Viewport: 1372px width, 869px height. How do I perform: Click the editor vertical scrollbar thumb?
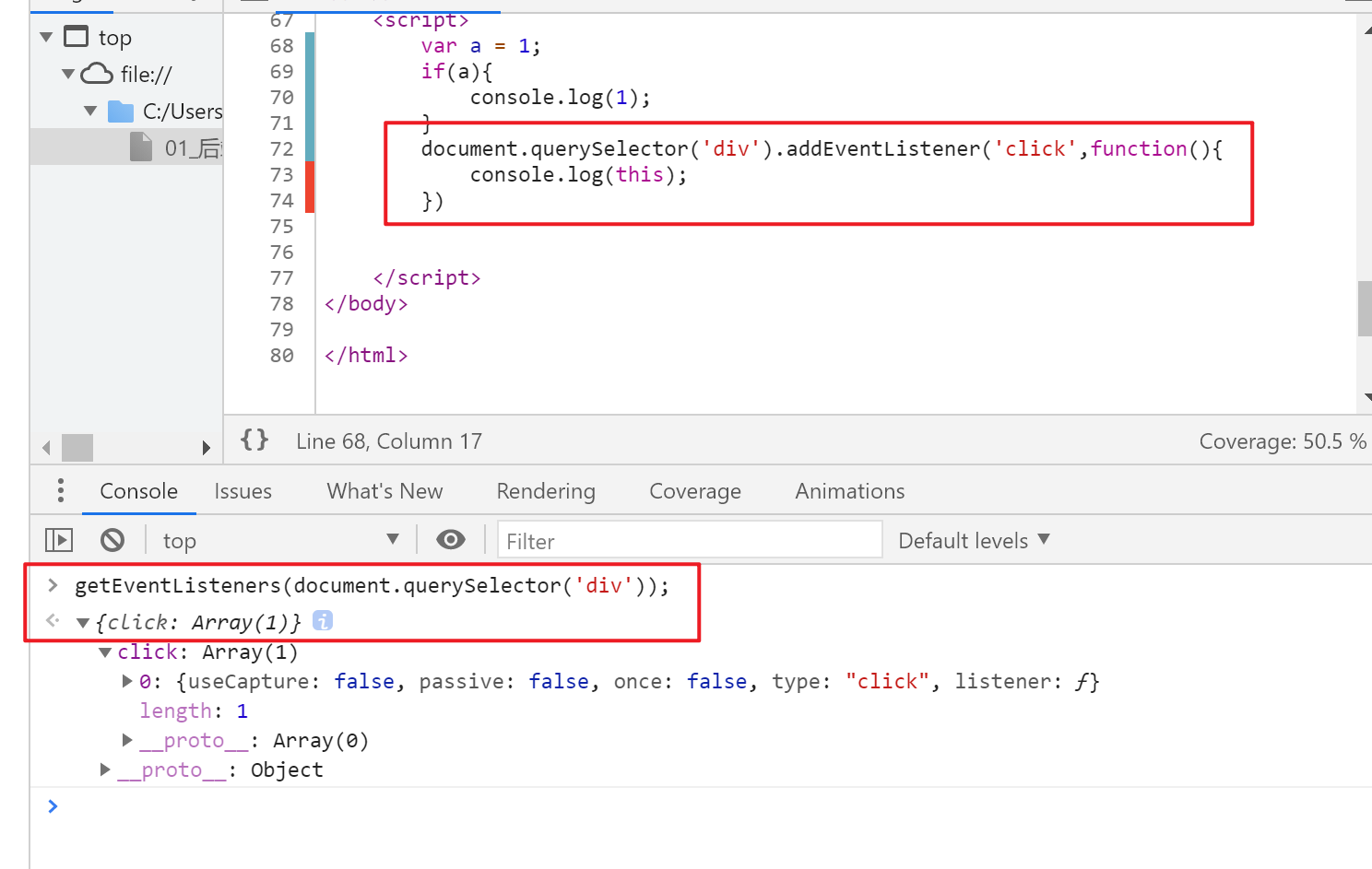1365,309
